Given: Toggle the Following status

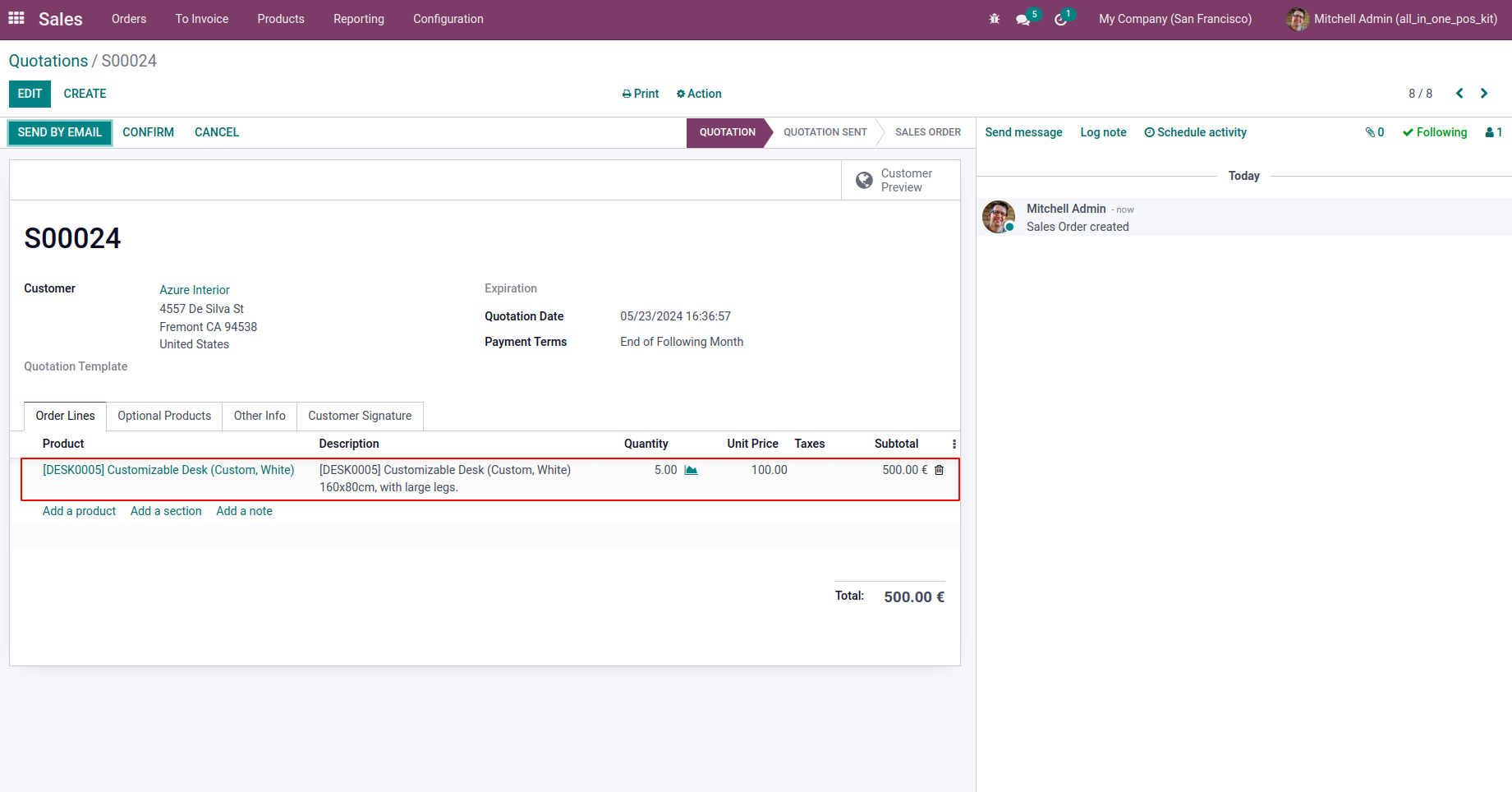Looking at the screenshot, I should click(x=1435, y=132).
